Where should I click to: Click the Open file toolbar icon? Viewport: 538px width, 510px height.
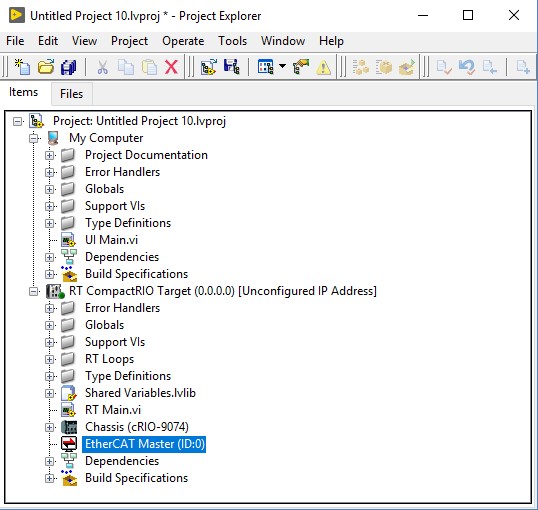point(46,67)
